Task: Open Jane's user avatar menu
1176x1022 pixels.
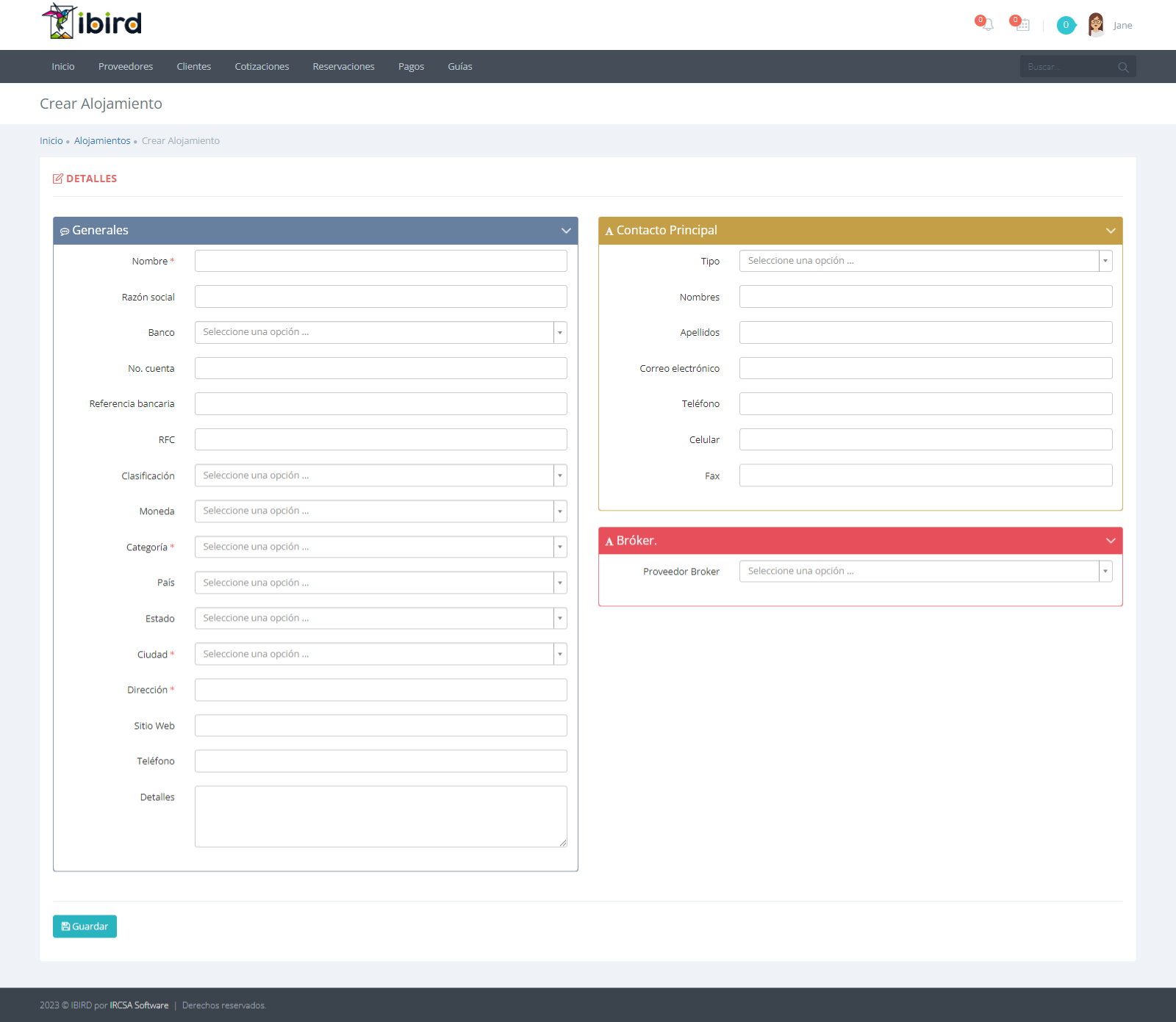Action: click(x=1096, y=25)
